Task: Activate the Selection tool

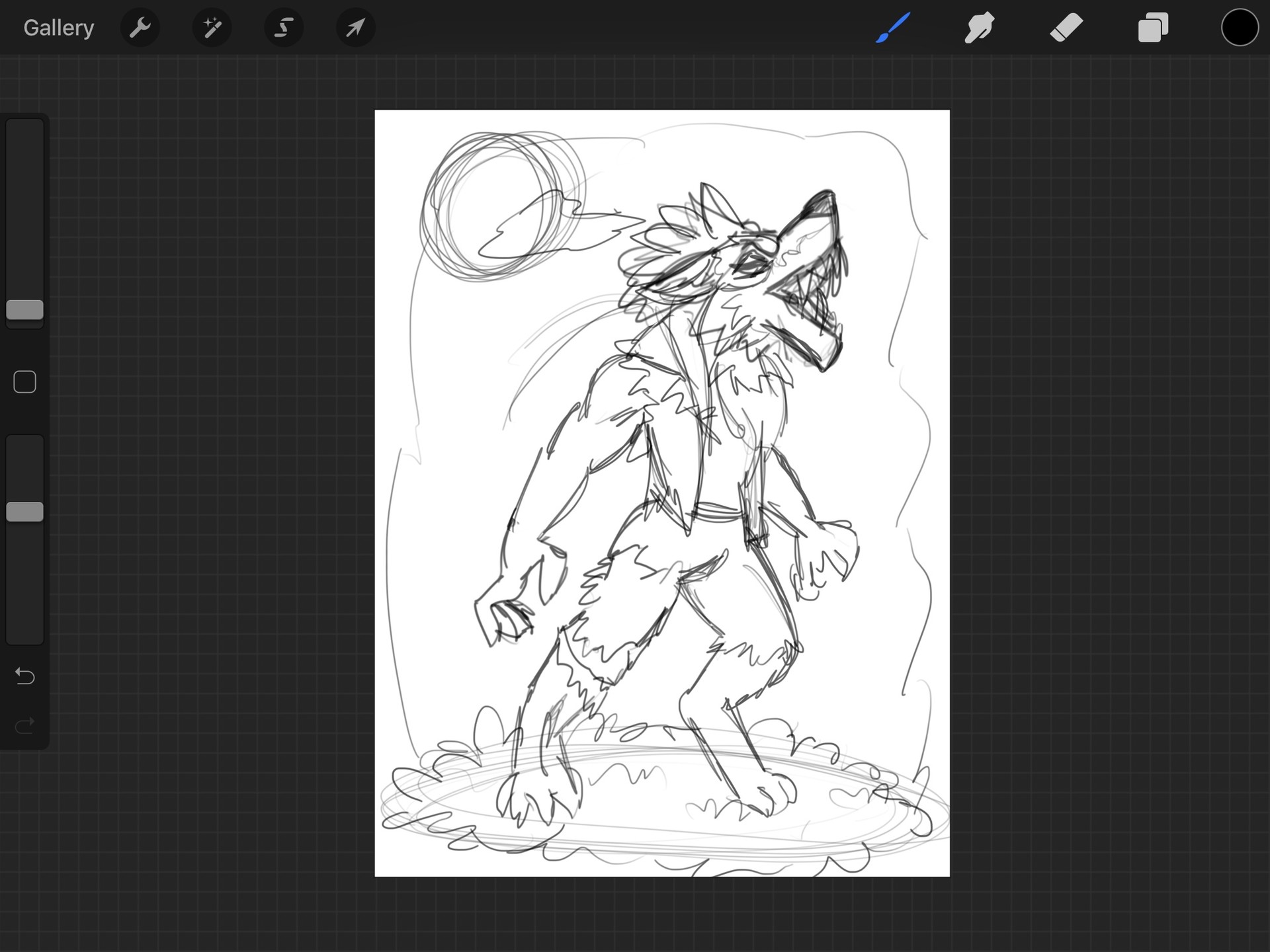Action: (x=283, y=27)
